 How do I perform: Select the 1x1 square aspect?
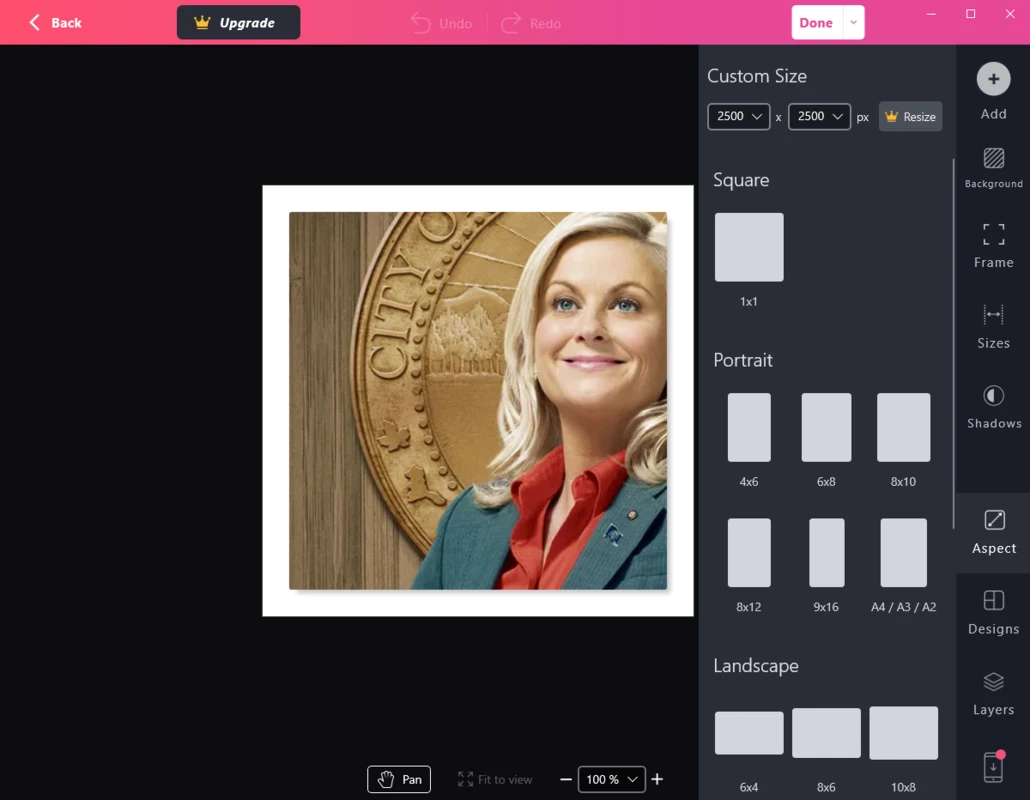pyautogui.click(x=749, y=247)
